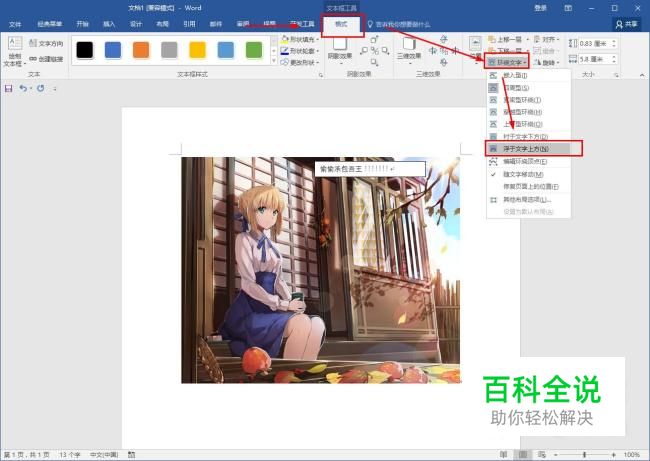Click the Draw Text Box (绘制文本框) button
The height and width of the screenshot is (461, 650).
(15, 52)
